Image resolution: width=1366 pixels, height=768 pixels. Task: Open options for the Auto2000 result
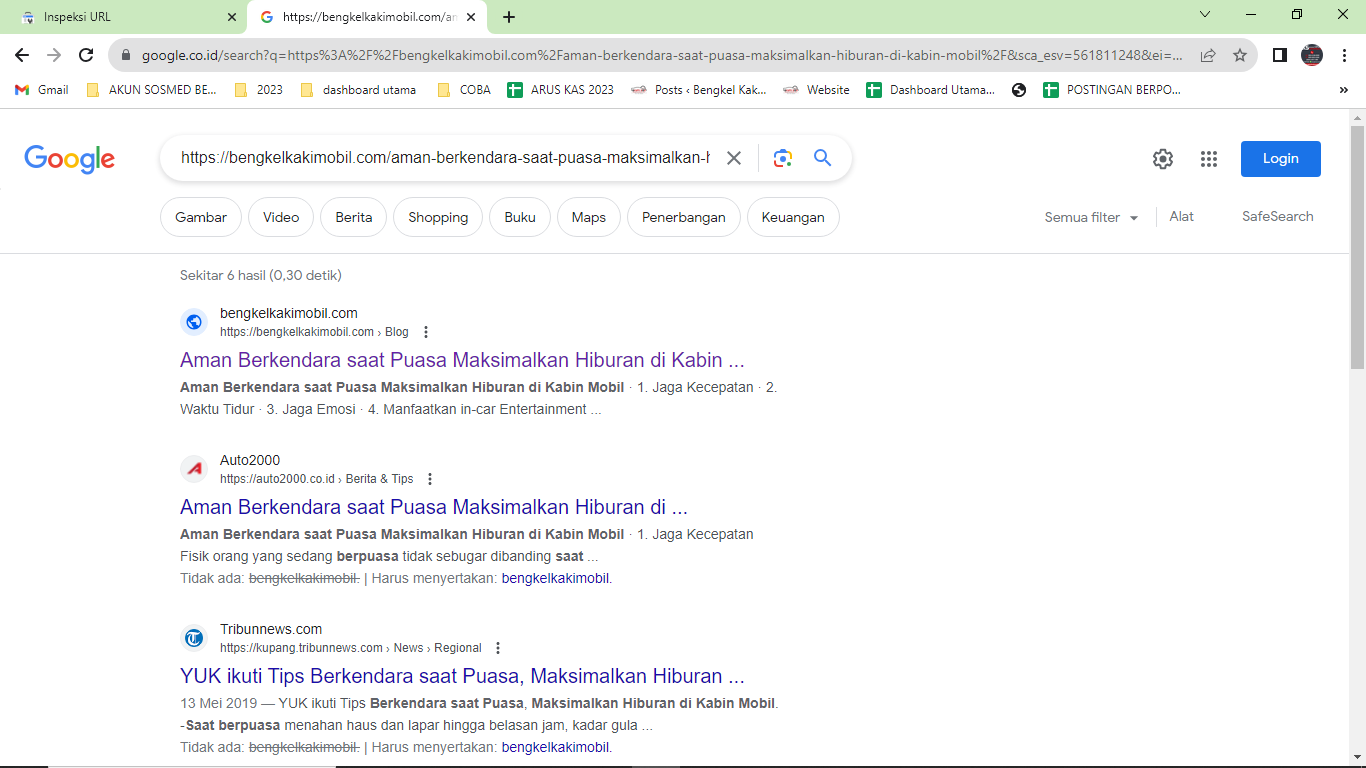[x=430, y=479]
